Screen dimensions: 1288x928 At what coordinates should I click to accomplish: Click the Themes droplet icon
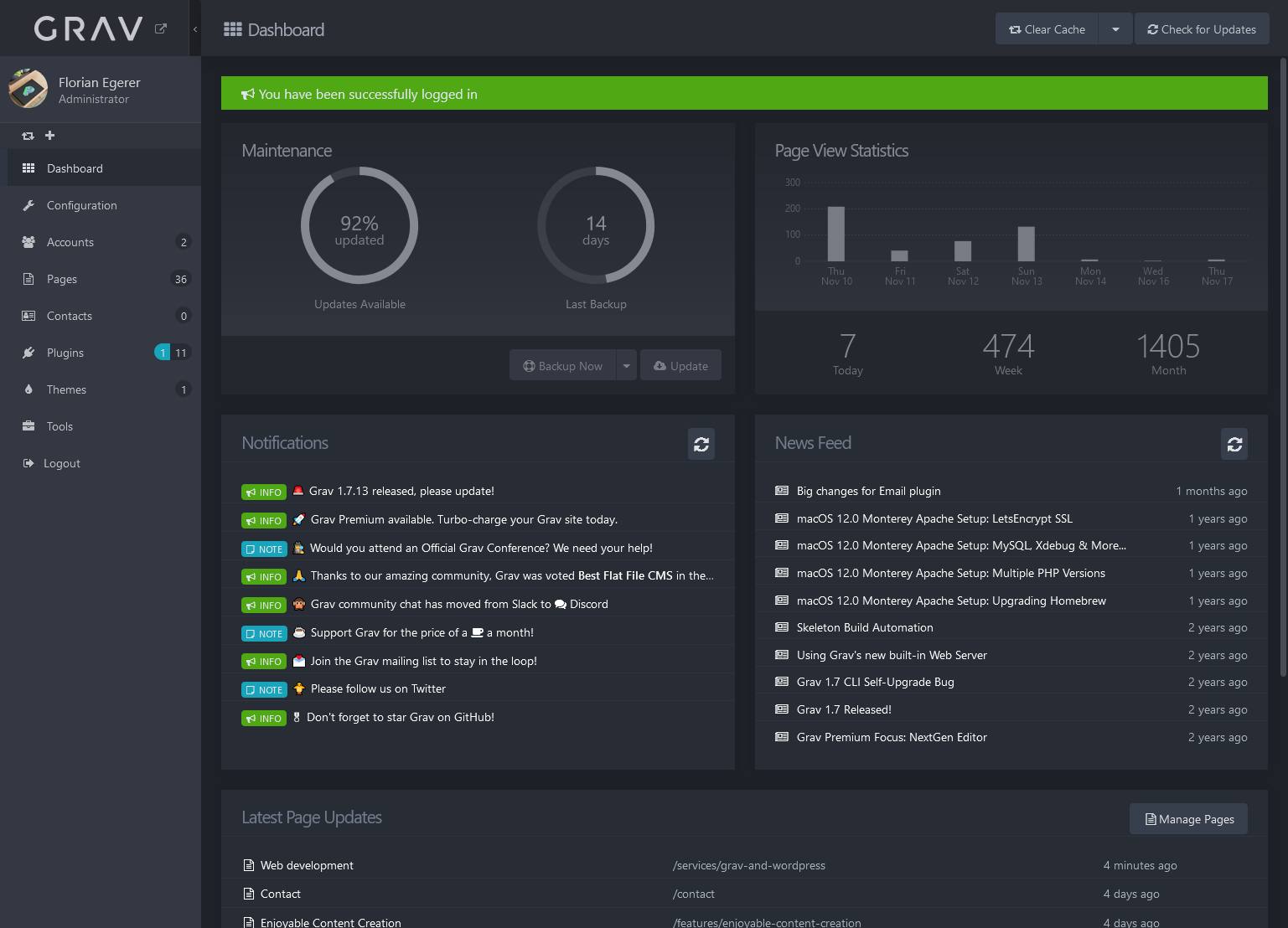[x=28, y=389]
